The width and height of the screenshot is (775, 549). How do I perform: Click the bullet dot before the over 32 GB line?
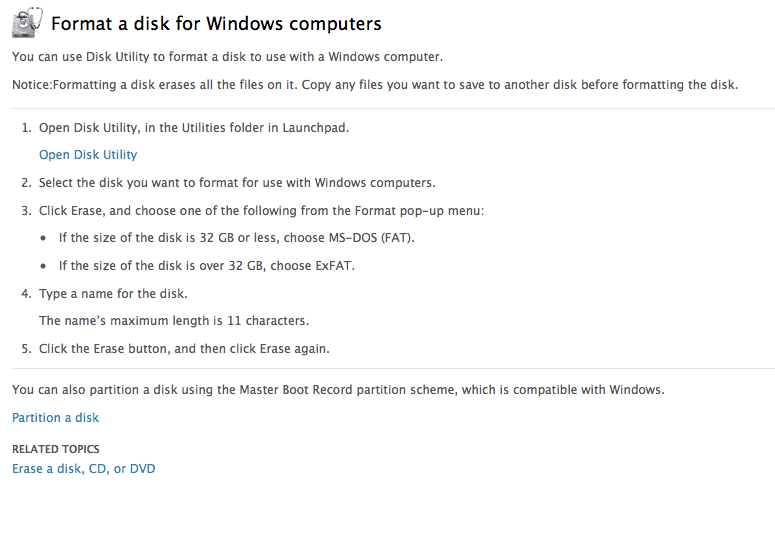(x=43, y=266)
